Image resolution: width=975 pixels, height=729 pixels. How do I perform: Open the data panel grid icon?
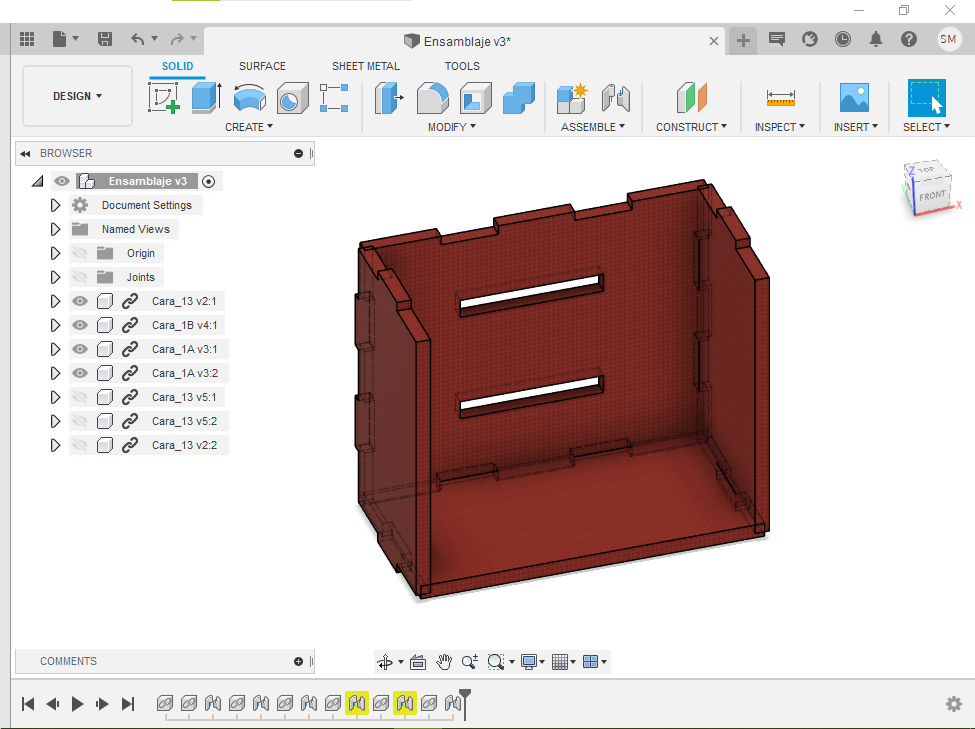click(x=27, y=39)
